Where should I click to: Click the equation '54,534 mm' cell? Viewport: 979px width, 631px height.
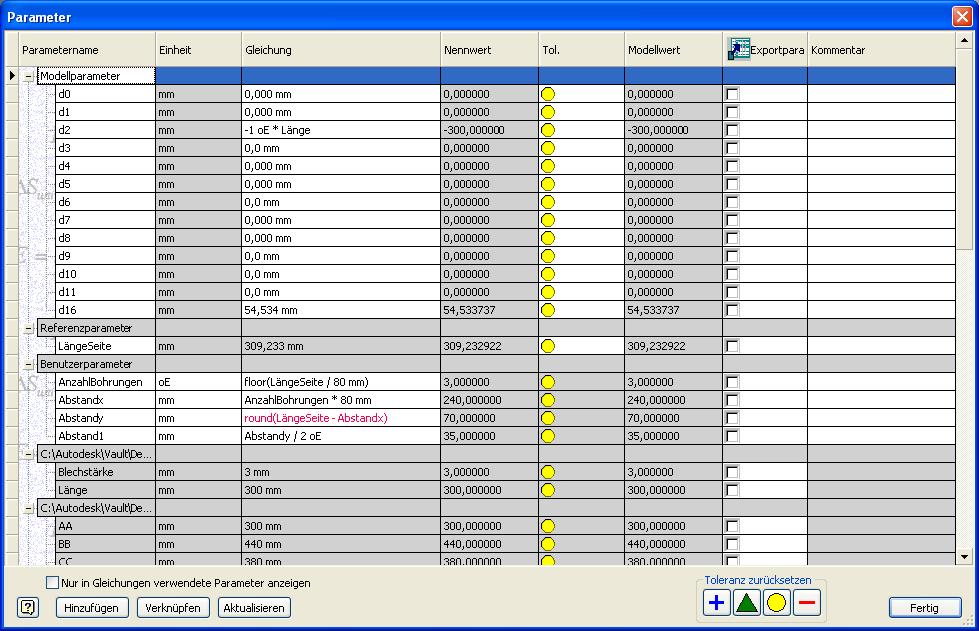click(x=341, y=310)
